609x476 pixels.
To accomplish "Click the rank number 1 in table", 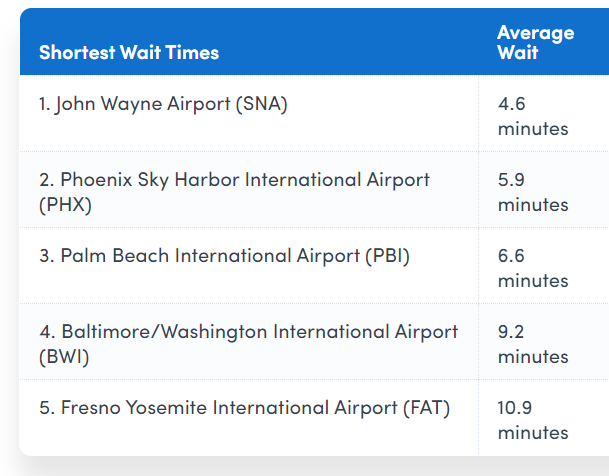I will [x=44, y=104].
